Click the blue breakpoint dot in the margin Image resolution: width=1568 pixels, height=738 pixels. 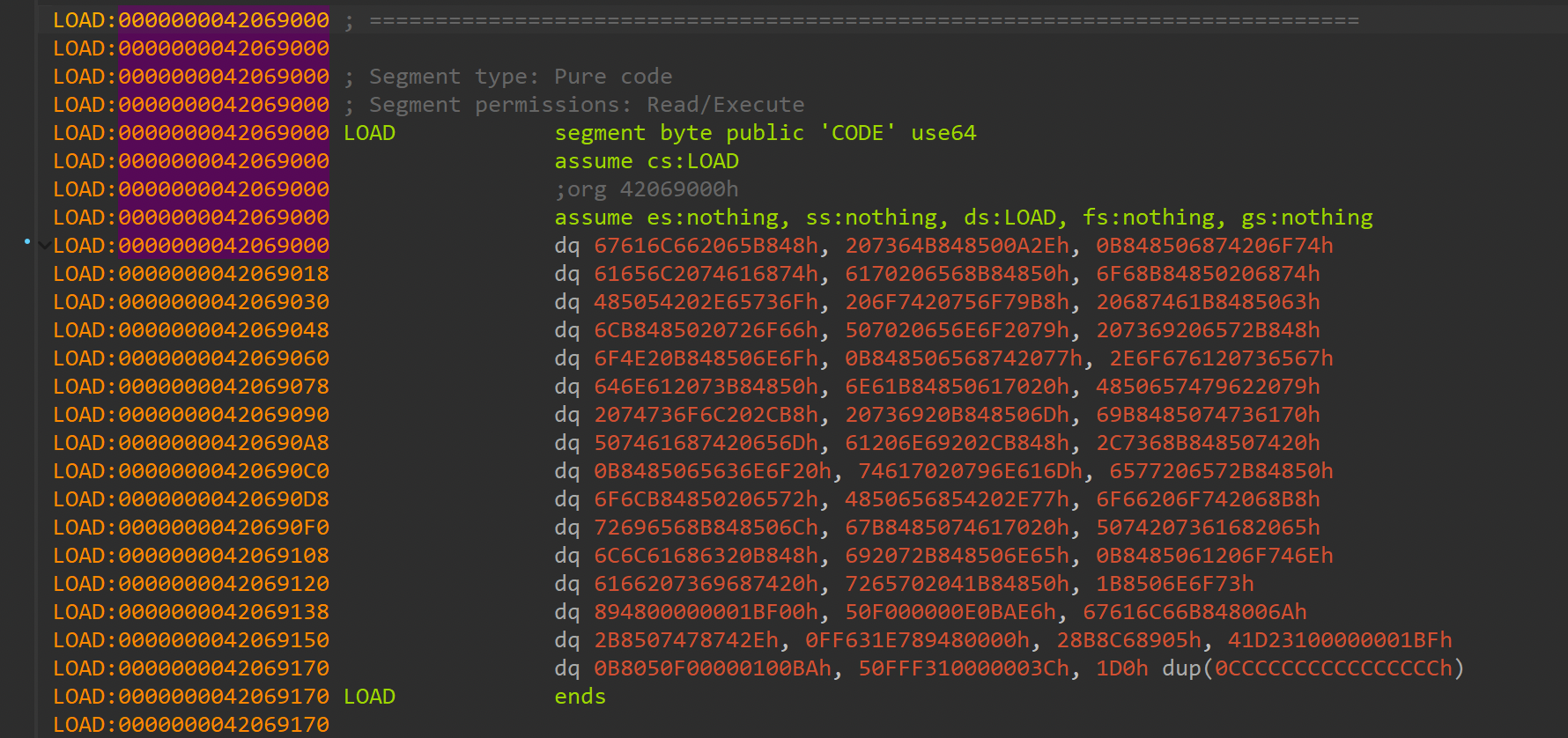pyautogui.click(x=27, y=241)
